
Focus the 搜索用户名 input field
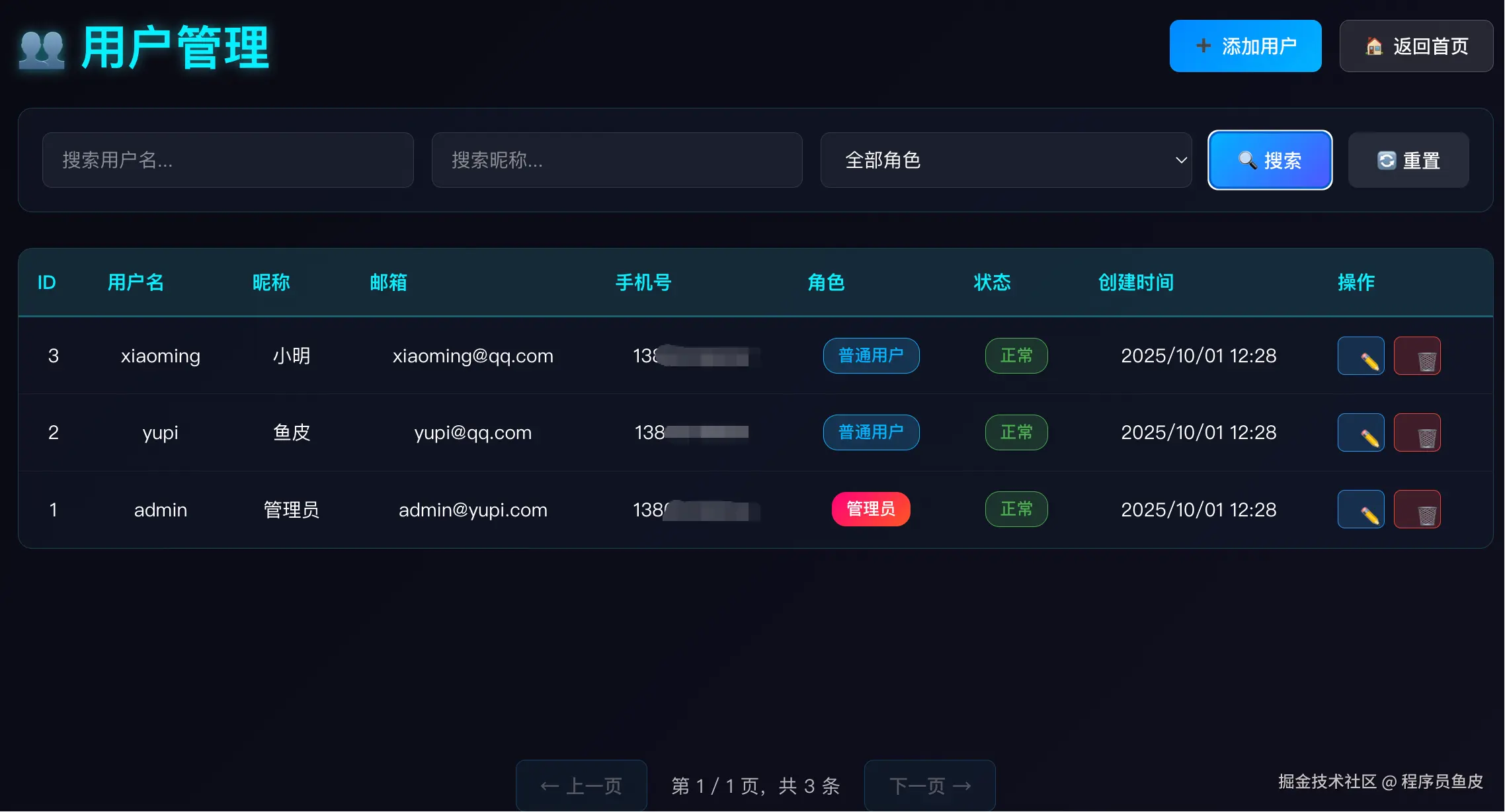[228, 160]
